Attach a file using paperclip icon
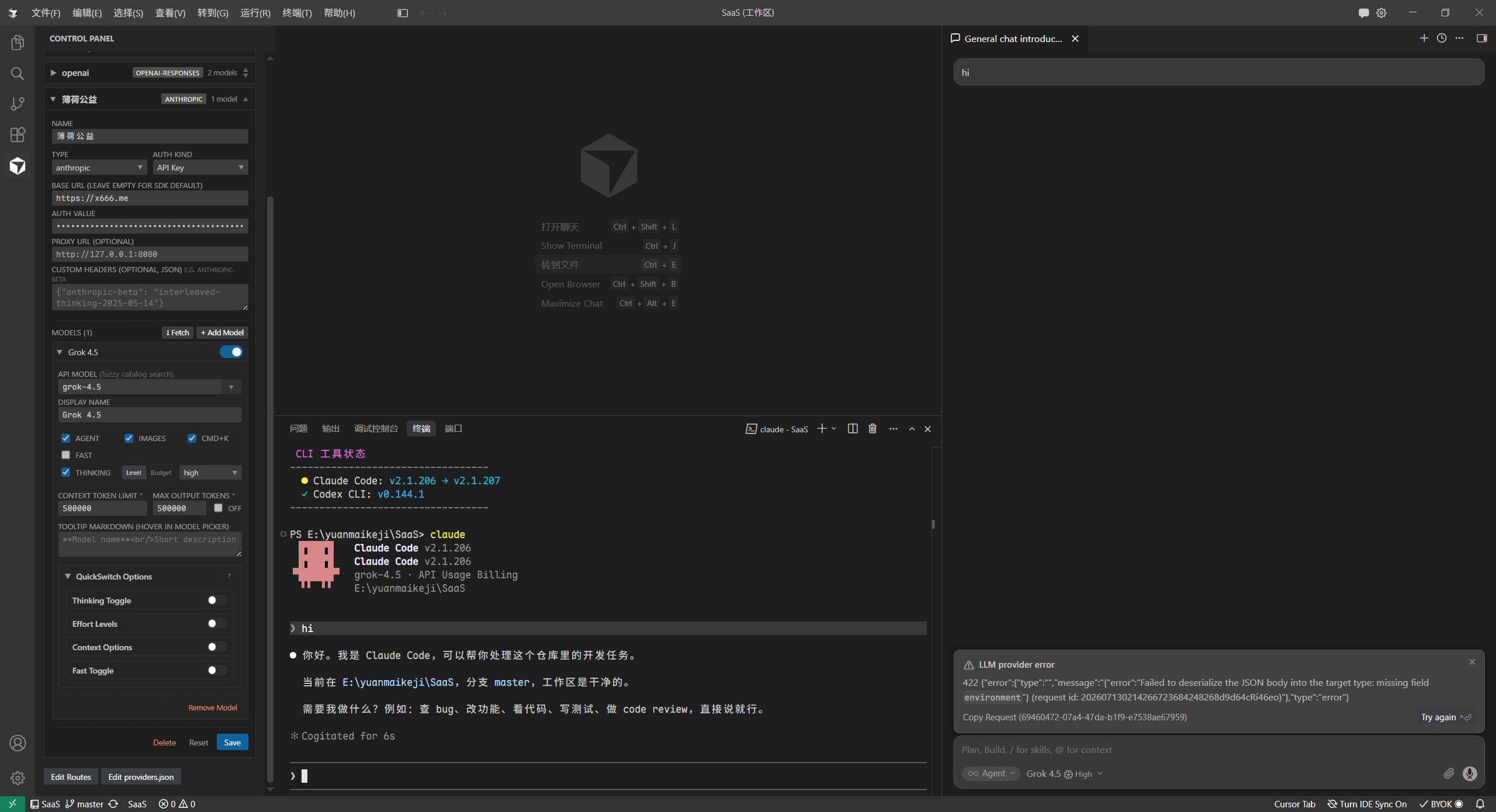The image size is (1496, 812). [x=1449, y=773]
